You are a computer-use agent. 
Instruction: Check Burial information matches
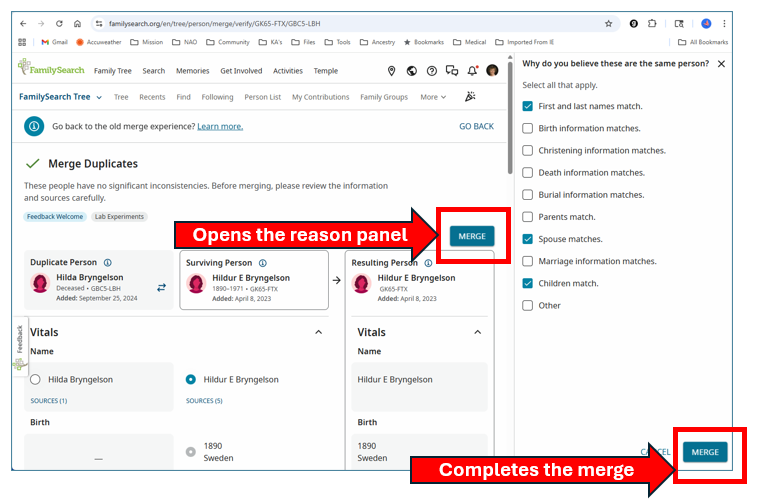[527, 195]
